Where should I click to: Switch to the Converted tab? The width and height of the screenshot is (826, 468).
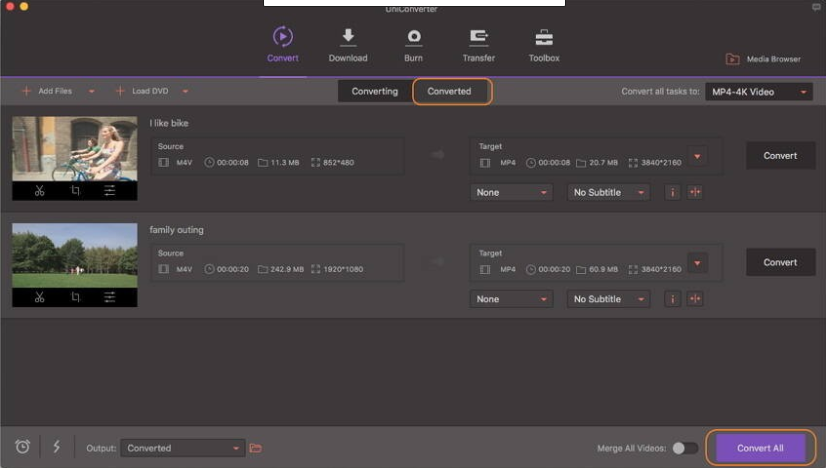tap(449, 91)
